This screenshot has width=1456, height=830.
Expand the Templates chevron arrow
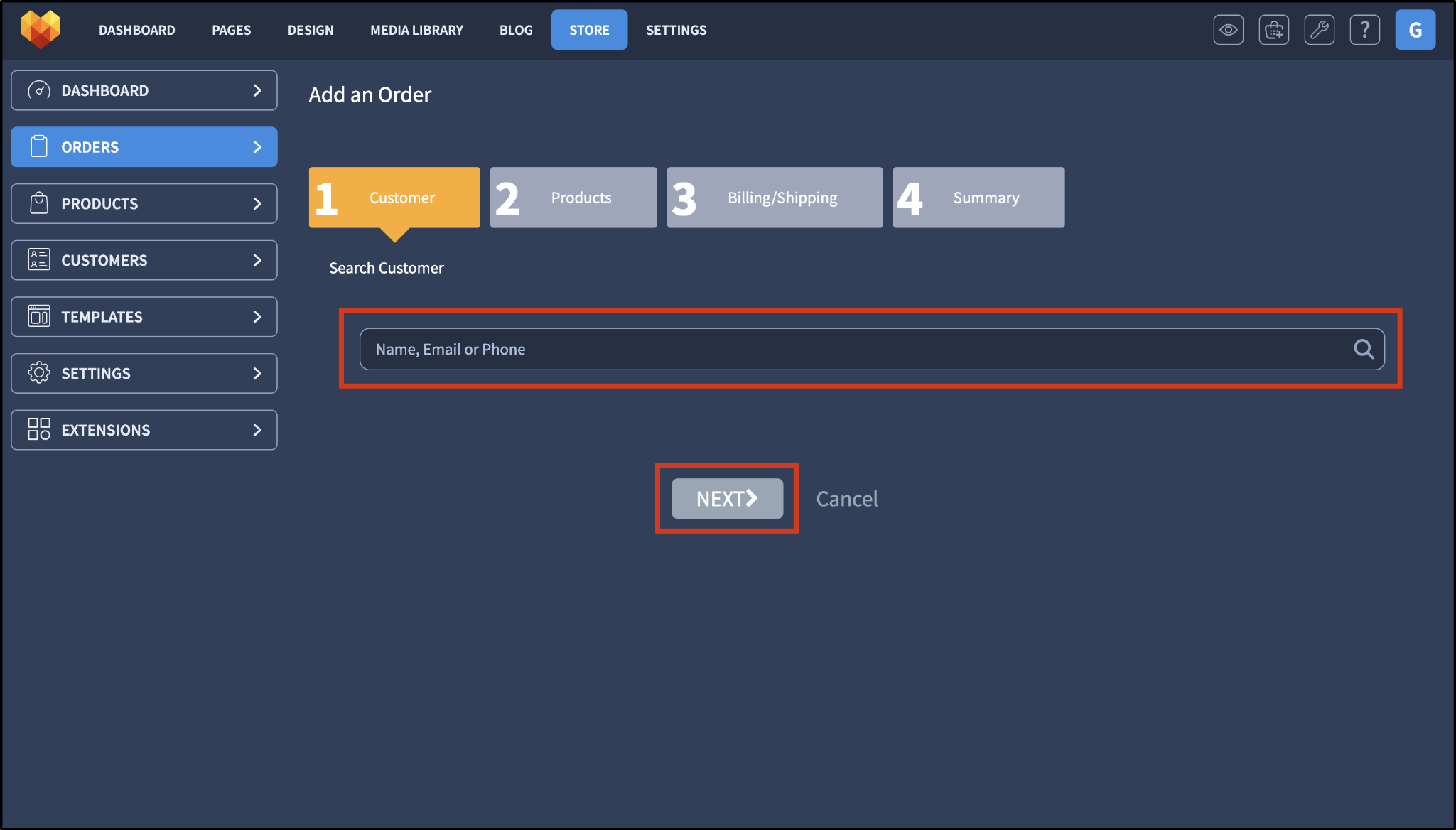tap(257, 316)
